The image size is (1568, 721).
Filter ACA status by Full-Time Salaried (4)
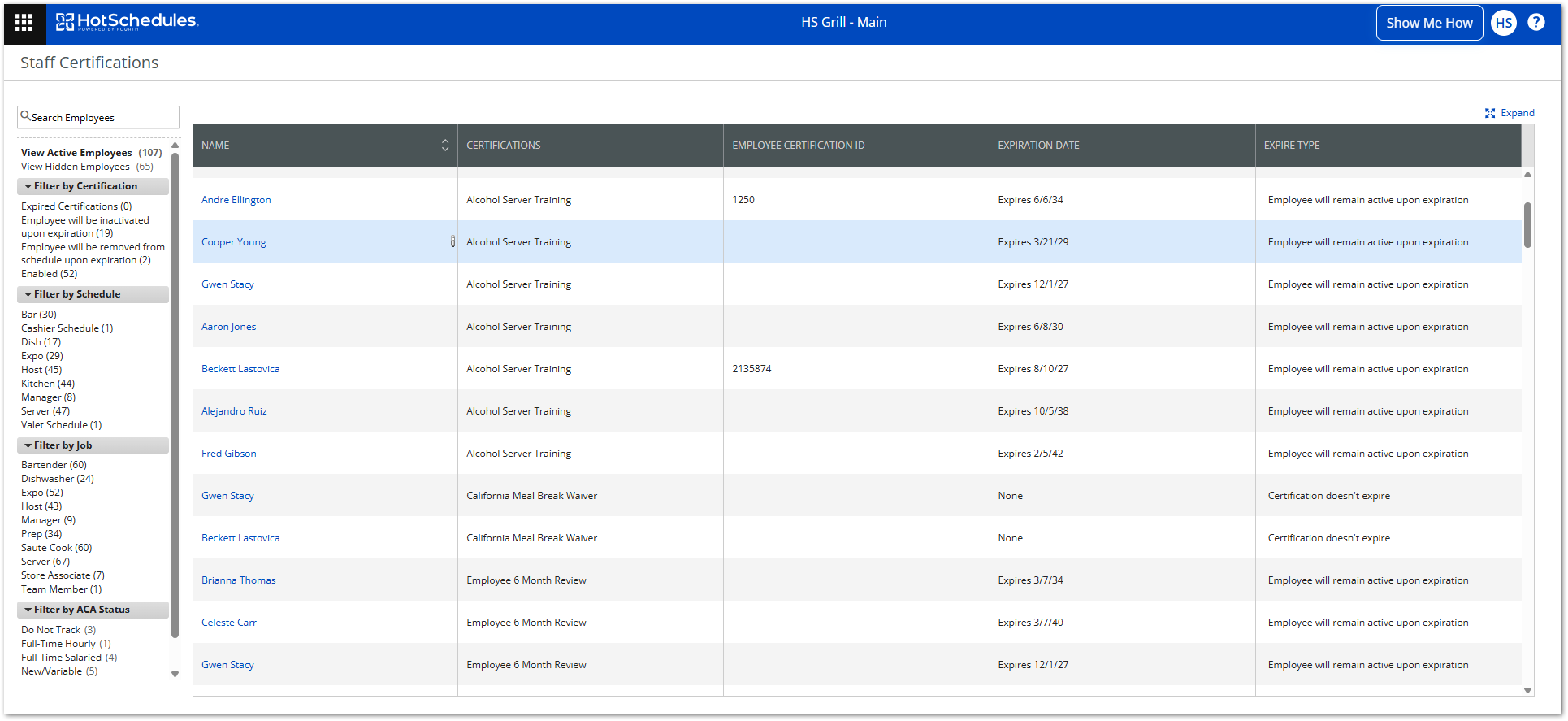69,658
